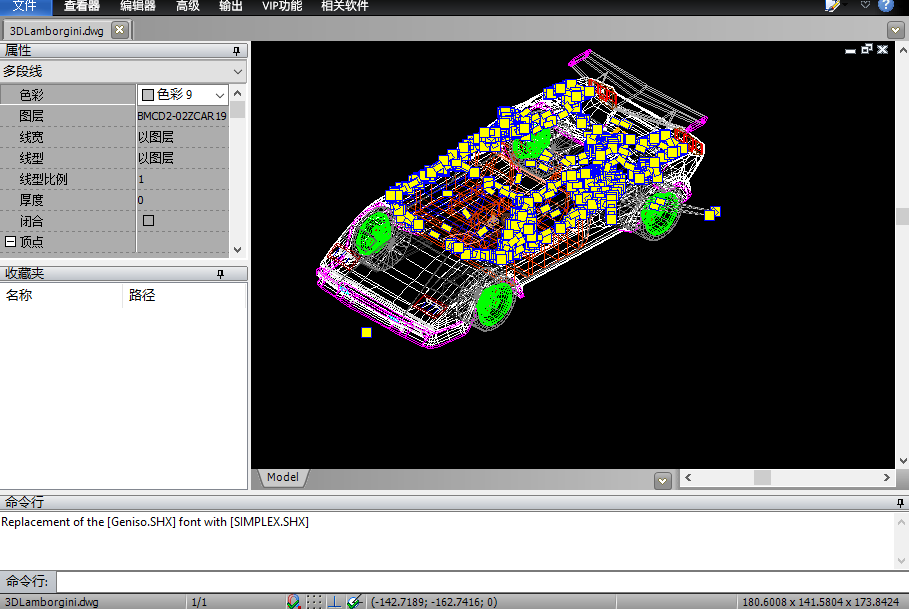909x609 pixels.
Task: Open the 色彩 9 color dropdown
Action: click(x=219, y=95)
